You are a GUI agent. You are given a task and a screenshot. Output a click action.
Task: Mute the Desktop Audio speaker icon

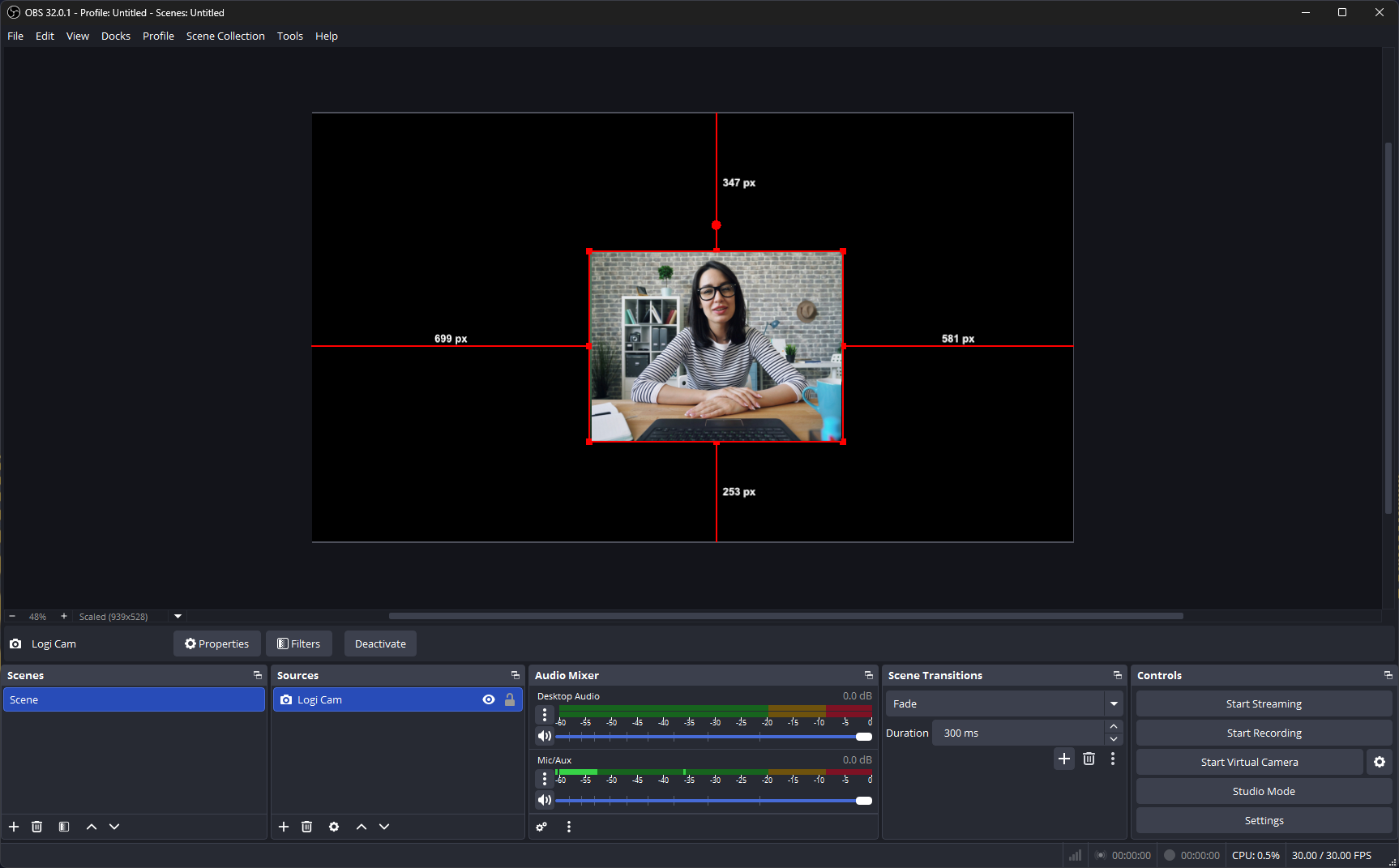544,736
